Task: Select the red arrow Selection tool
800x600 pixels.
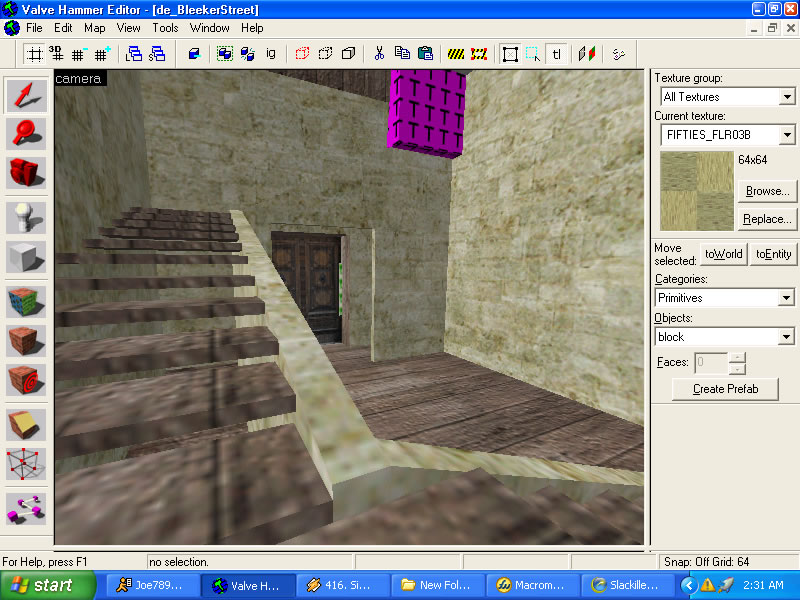Action: pyautogui.click(x=26, y=95)
